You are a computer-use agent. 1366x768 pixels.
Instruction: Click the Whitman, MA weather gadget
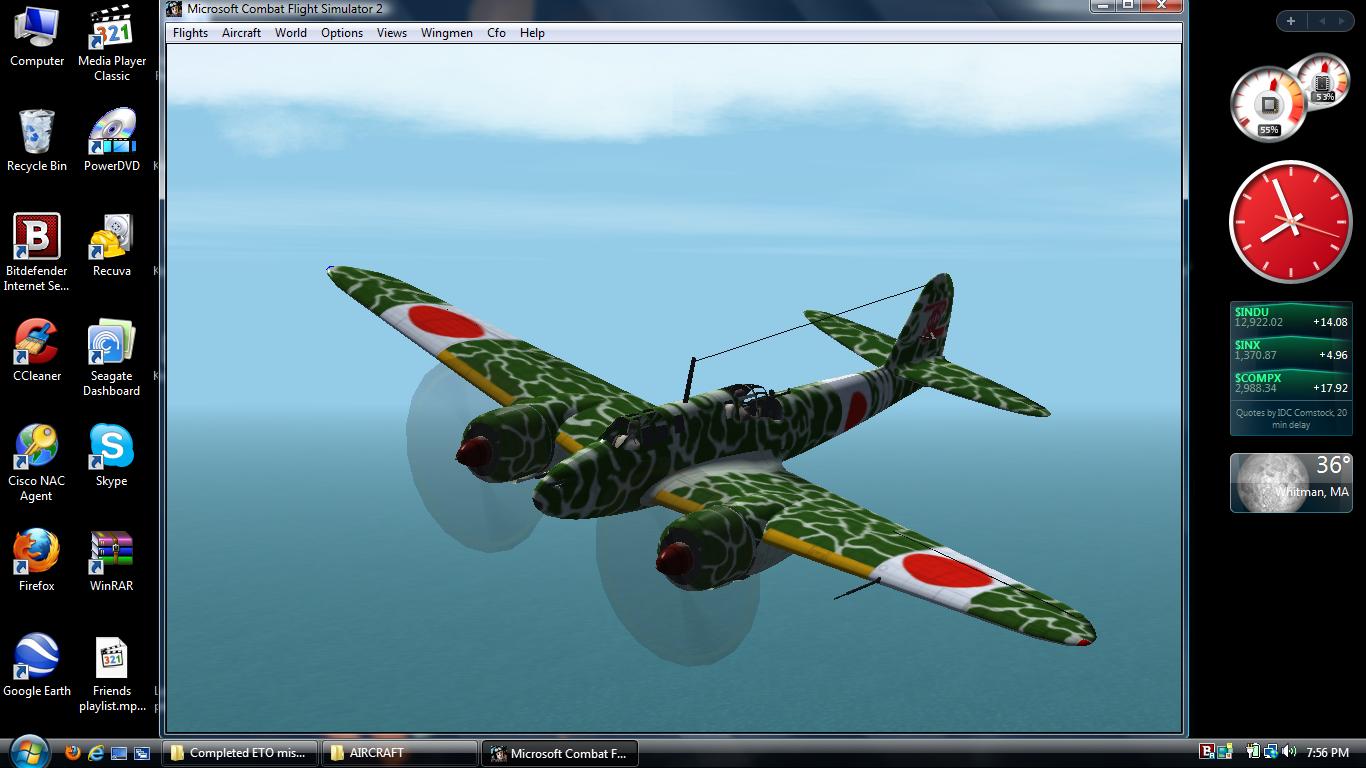click(1290, 482)
